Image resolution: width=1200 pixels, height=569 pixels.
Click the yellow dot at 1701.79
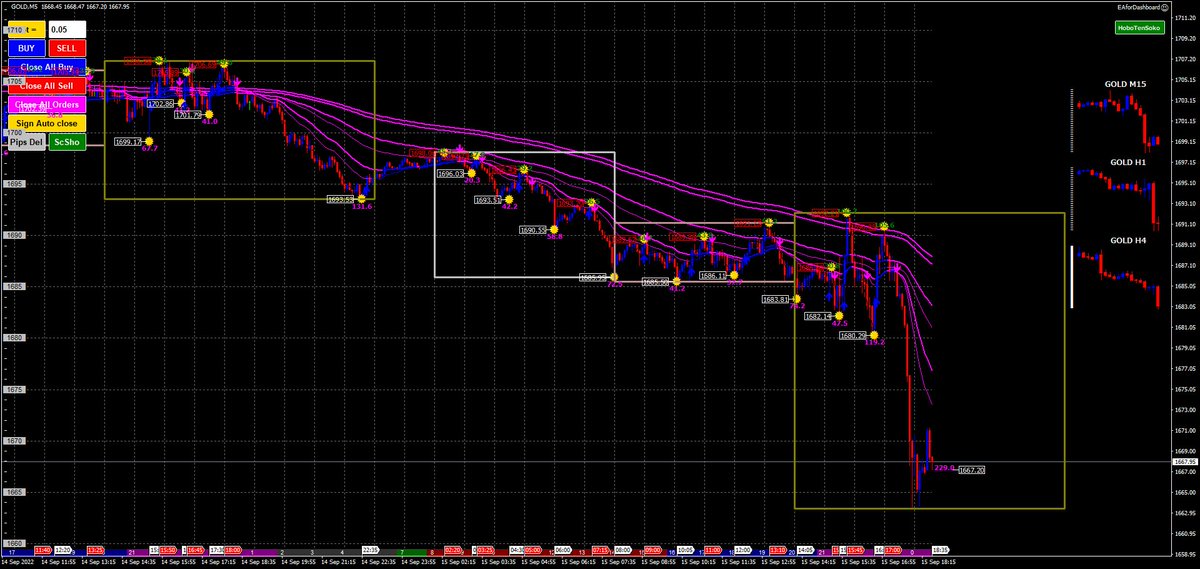(x=207, y=114)
